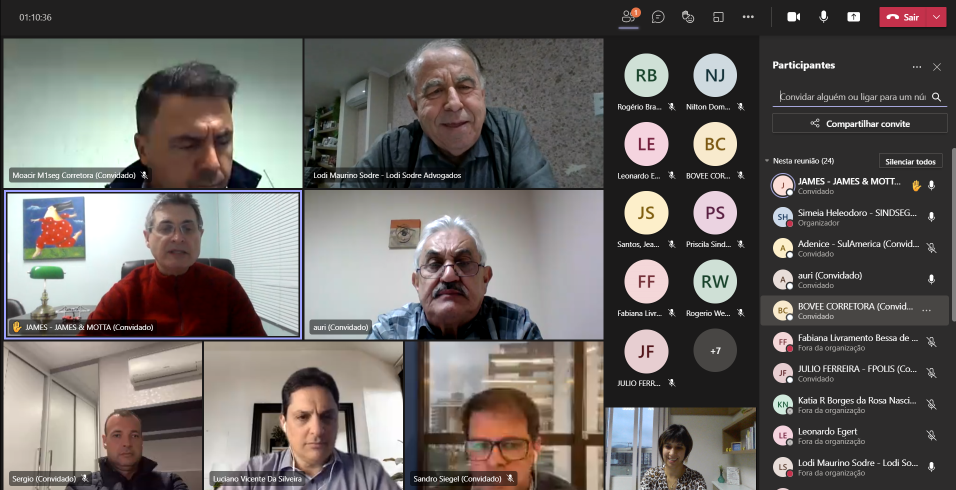Viewport: 956px width, 490px height.
Task: Click the 'Silenciar todos' button
Action: [x=910, y=161]
